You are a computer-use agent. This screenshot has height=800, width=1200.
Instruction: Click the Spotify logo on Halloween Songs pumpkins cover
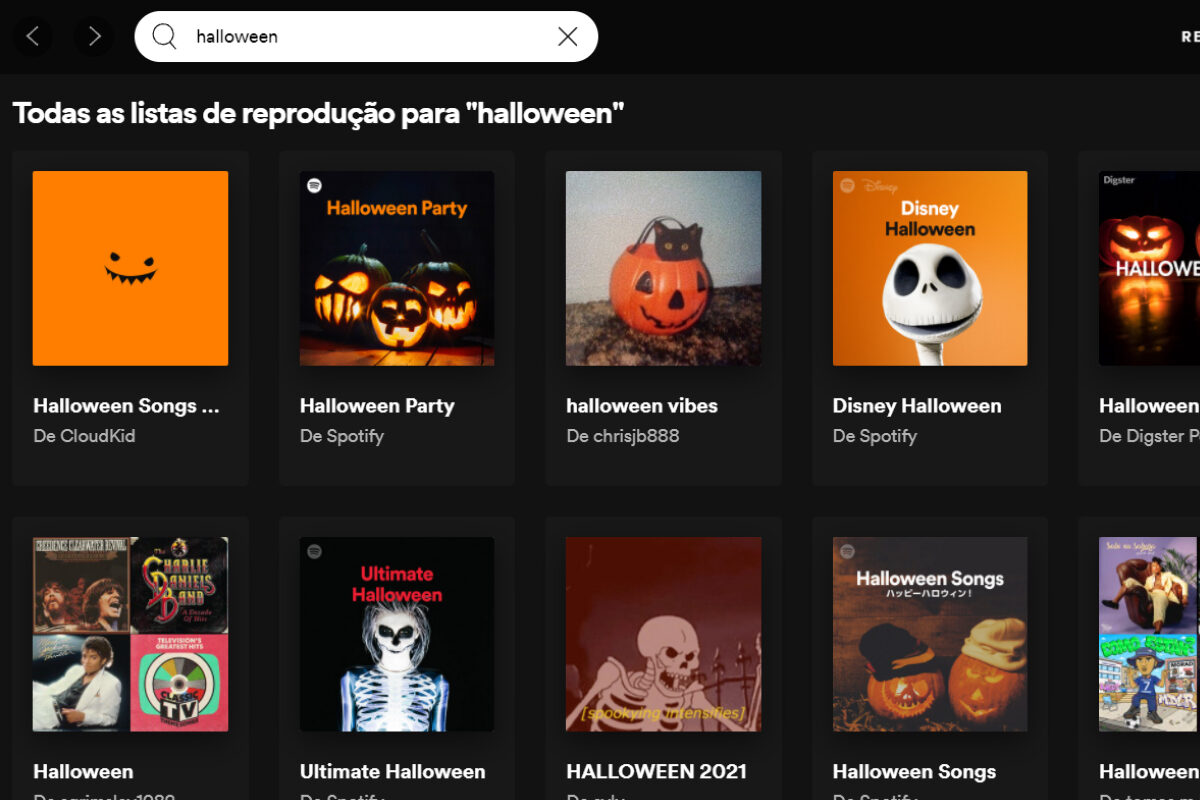(x=847, y=552)
